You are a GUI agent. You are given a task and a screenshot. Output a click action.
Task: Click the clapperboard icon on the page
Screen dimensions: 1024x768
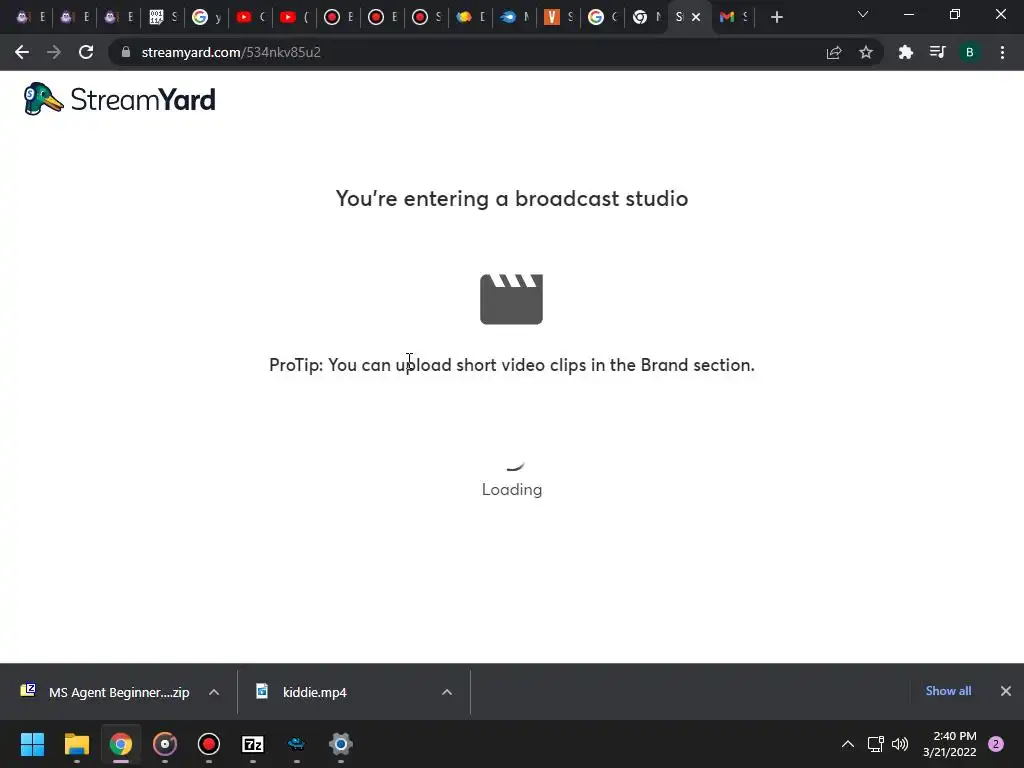tap(511, 299)
